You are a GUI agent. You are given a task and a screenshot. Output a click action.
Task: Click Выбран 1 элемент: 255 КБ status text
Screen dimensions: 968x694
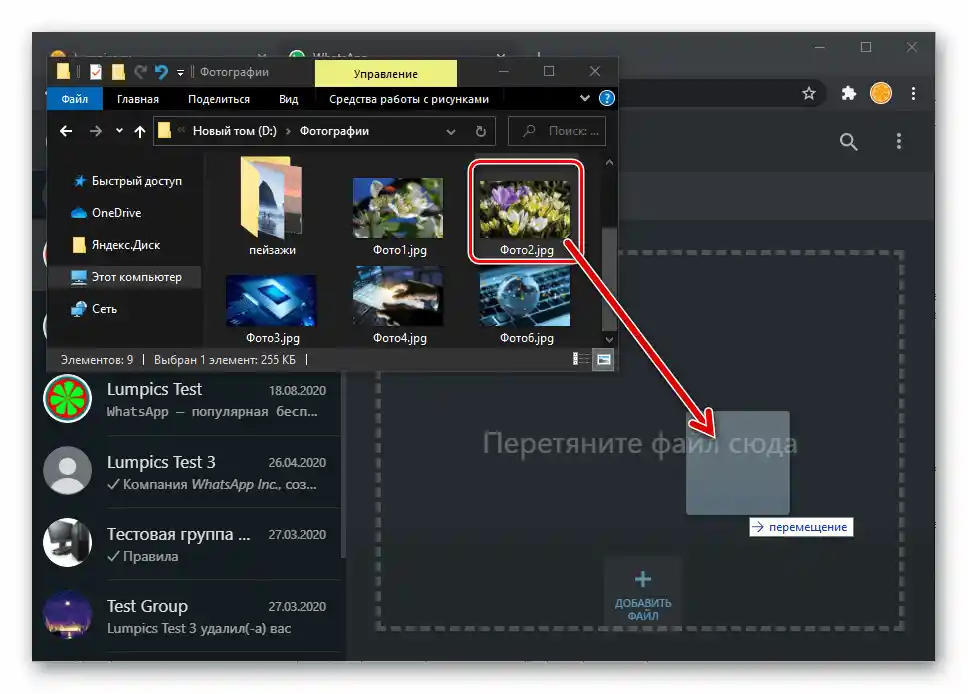(225, 359)
